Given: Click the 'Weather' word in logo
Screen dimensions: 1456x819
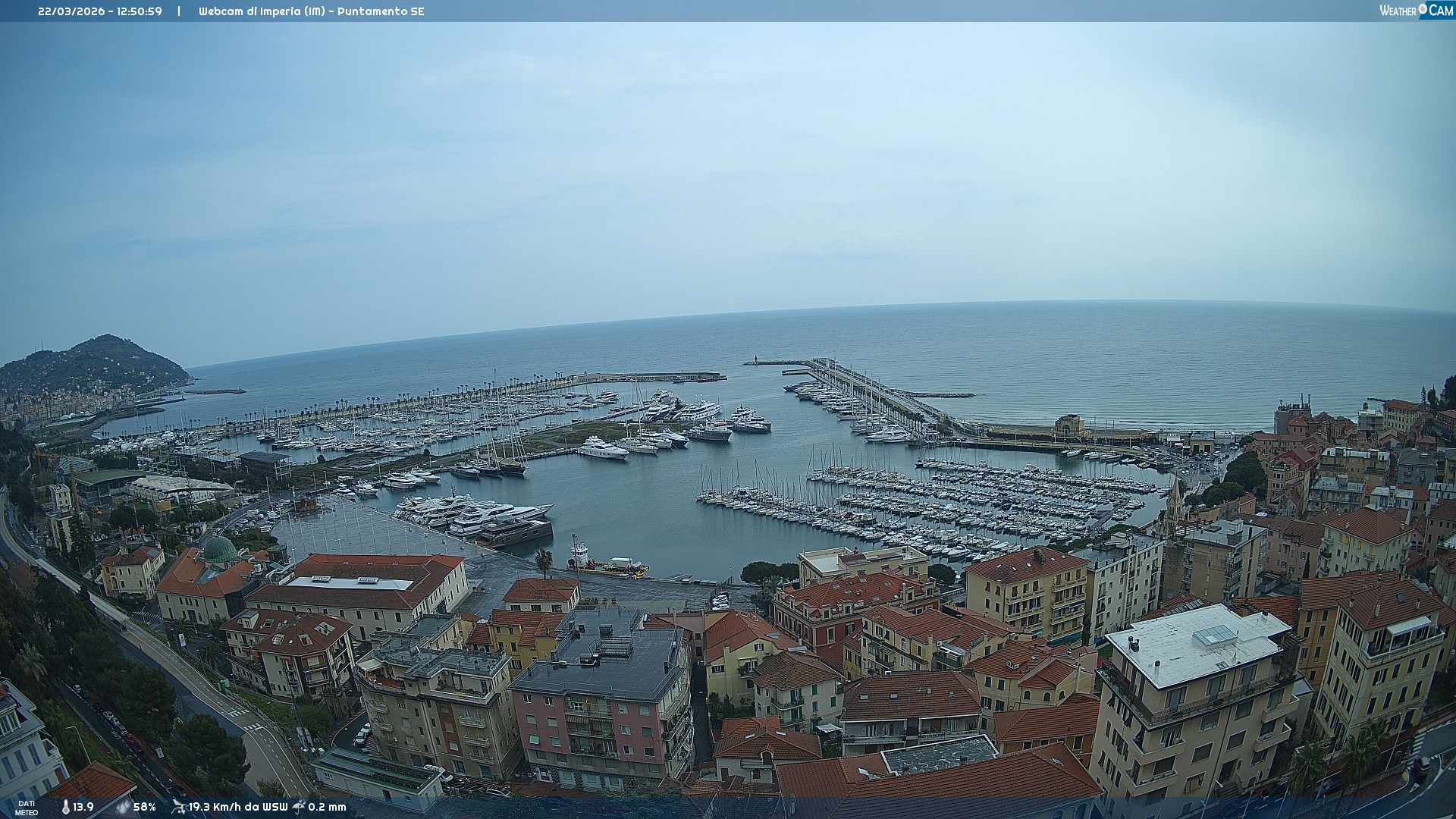Looking at the screenshot, I should (x=1398, y=11).
